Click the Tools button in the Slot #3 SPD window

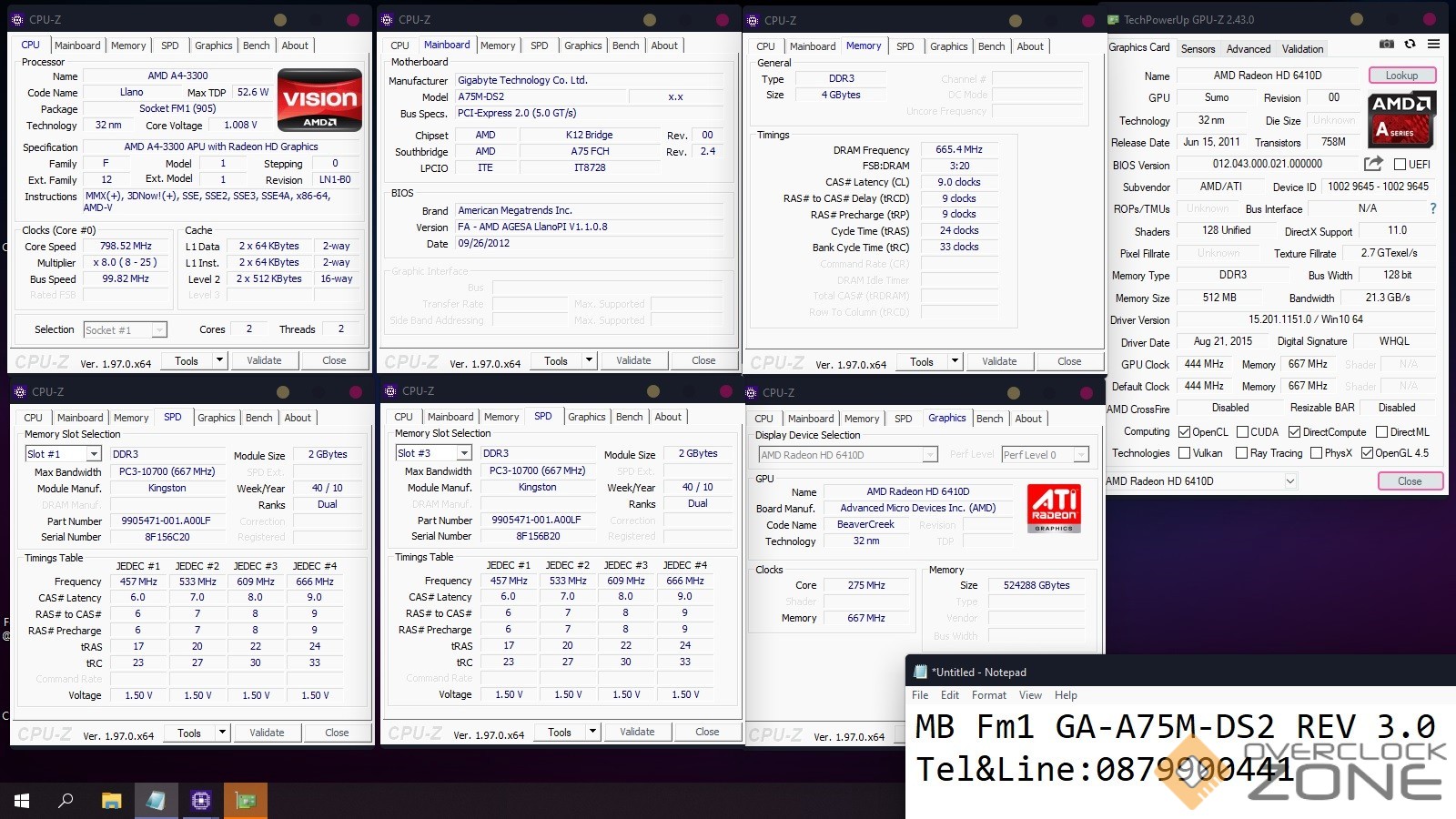coord(560,732)
